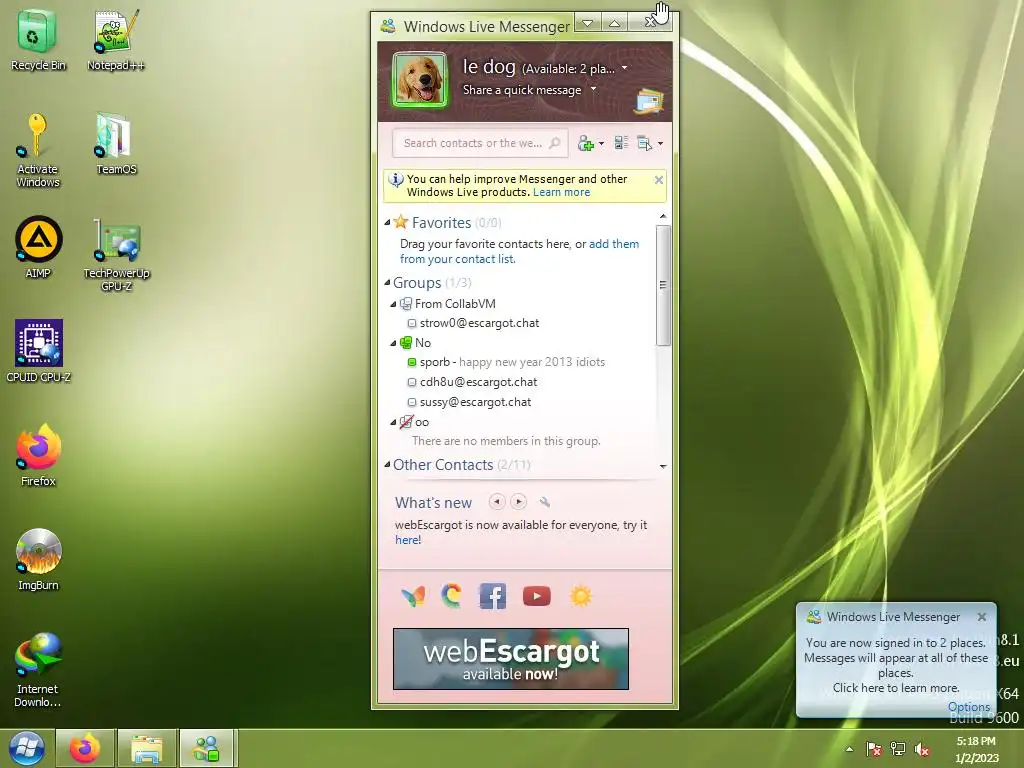The height and width of the screenshot is (768, 1024).
Task: Select the ImgBurn desktop shortcut
Action: pos(38,559)
